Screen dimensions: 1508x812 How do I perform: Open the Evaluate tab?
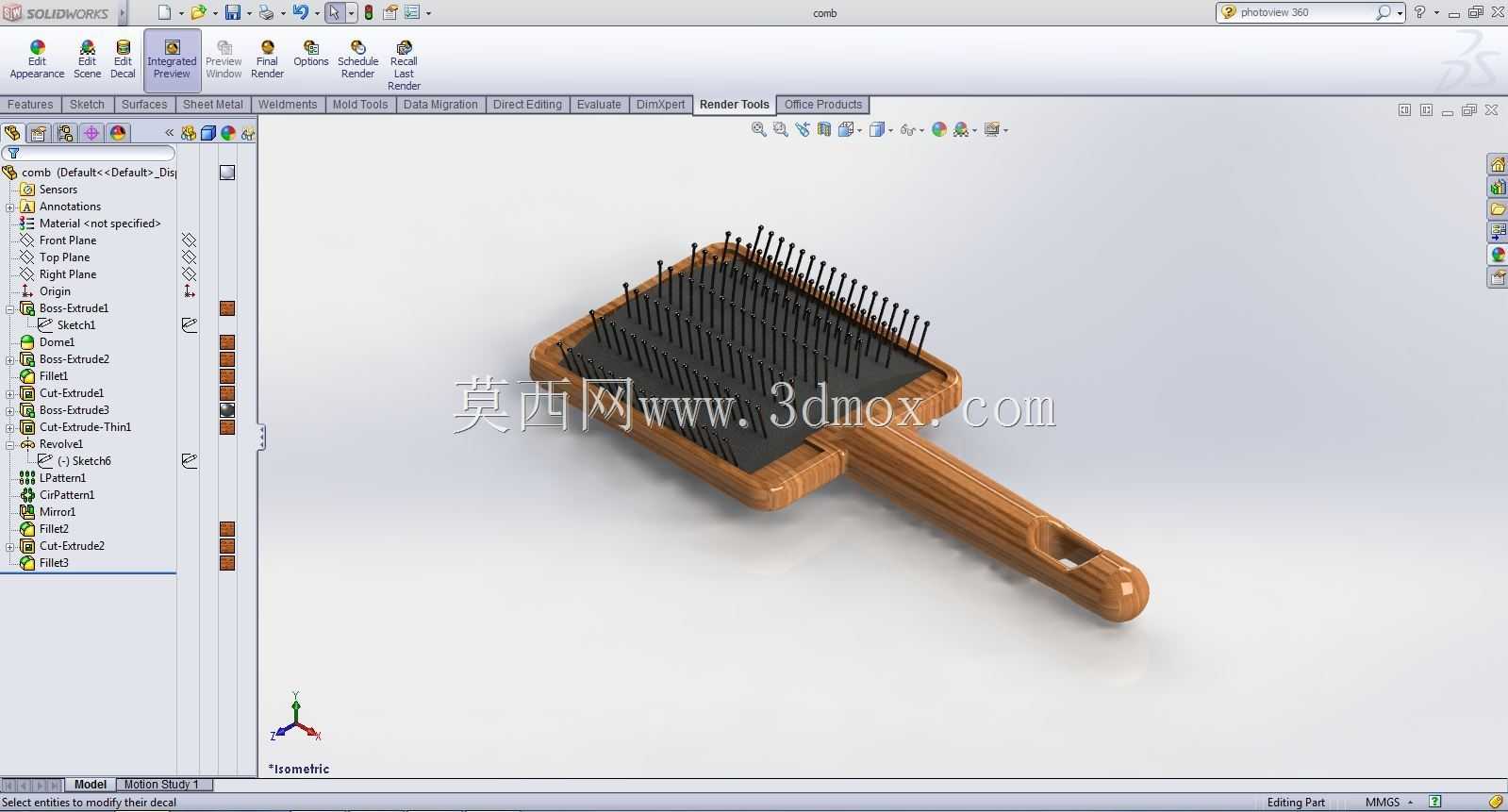click(x=599, y=105)
